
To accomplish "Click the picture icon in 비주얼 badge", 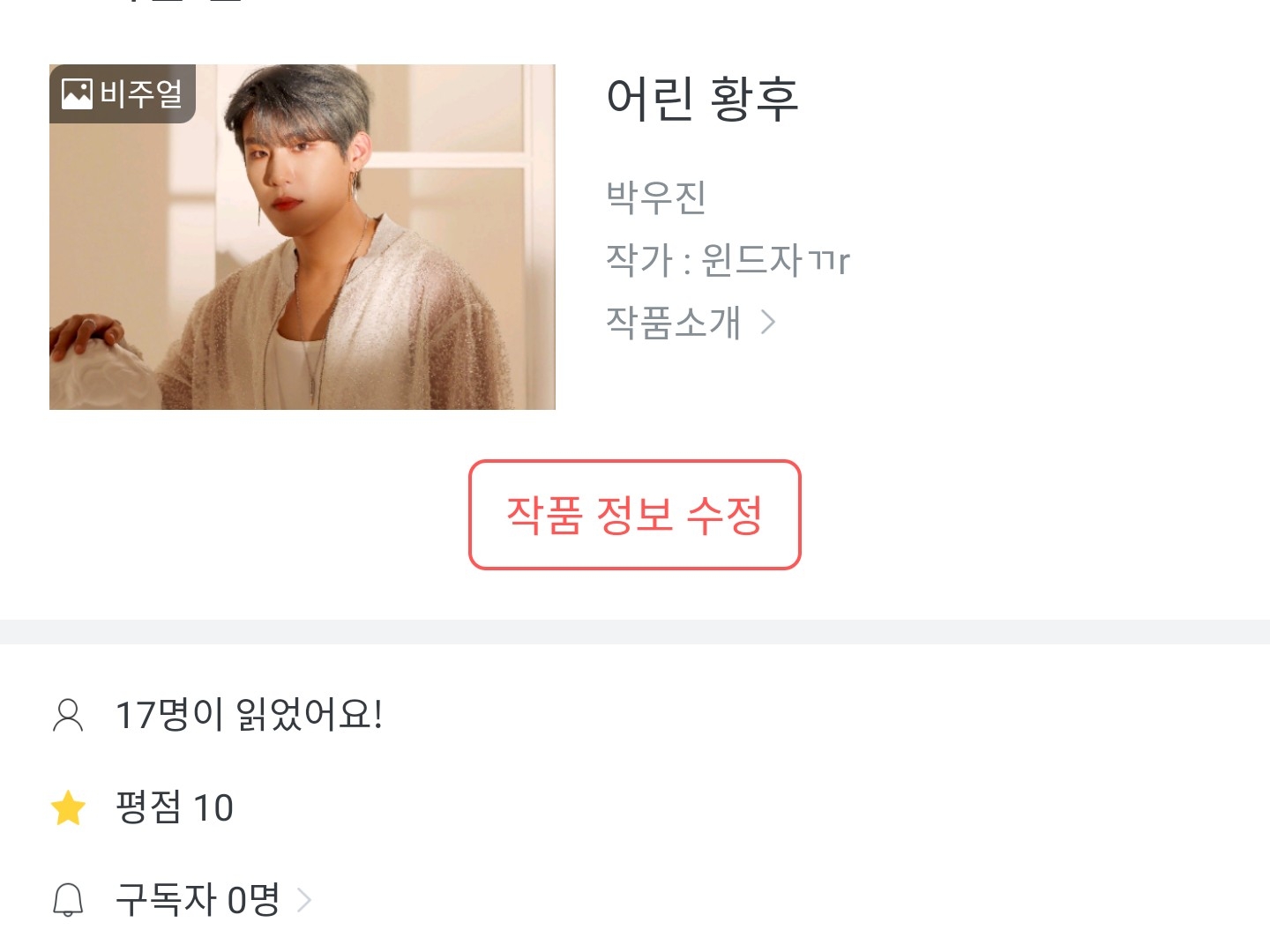I will point(77,93).
